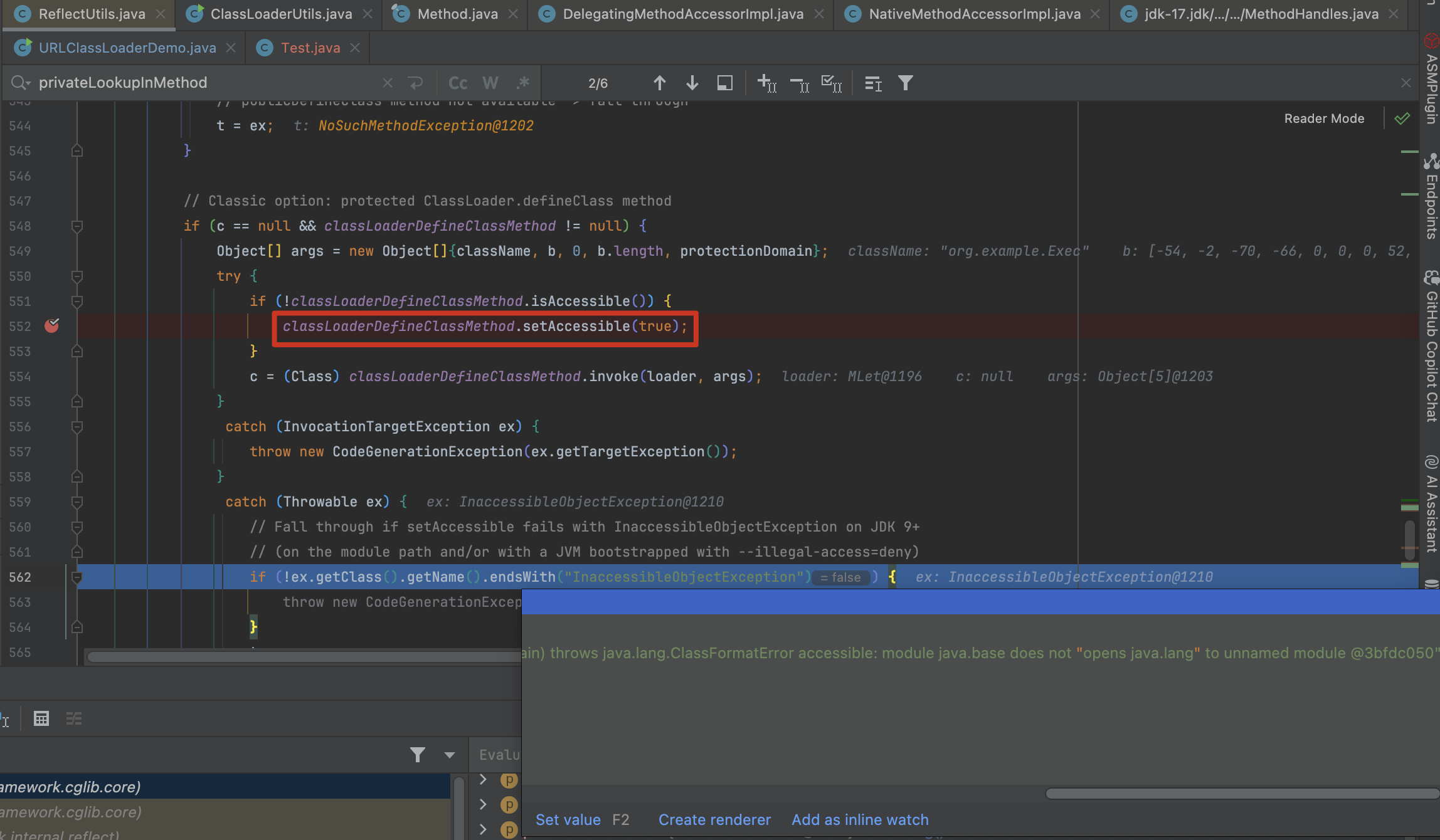Click the editor vertical scrollbar thumb

point(1410,539)
